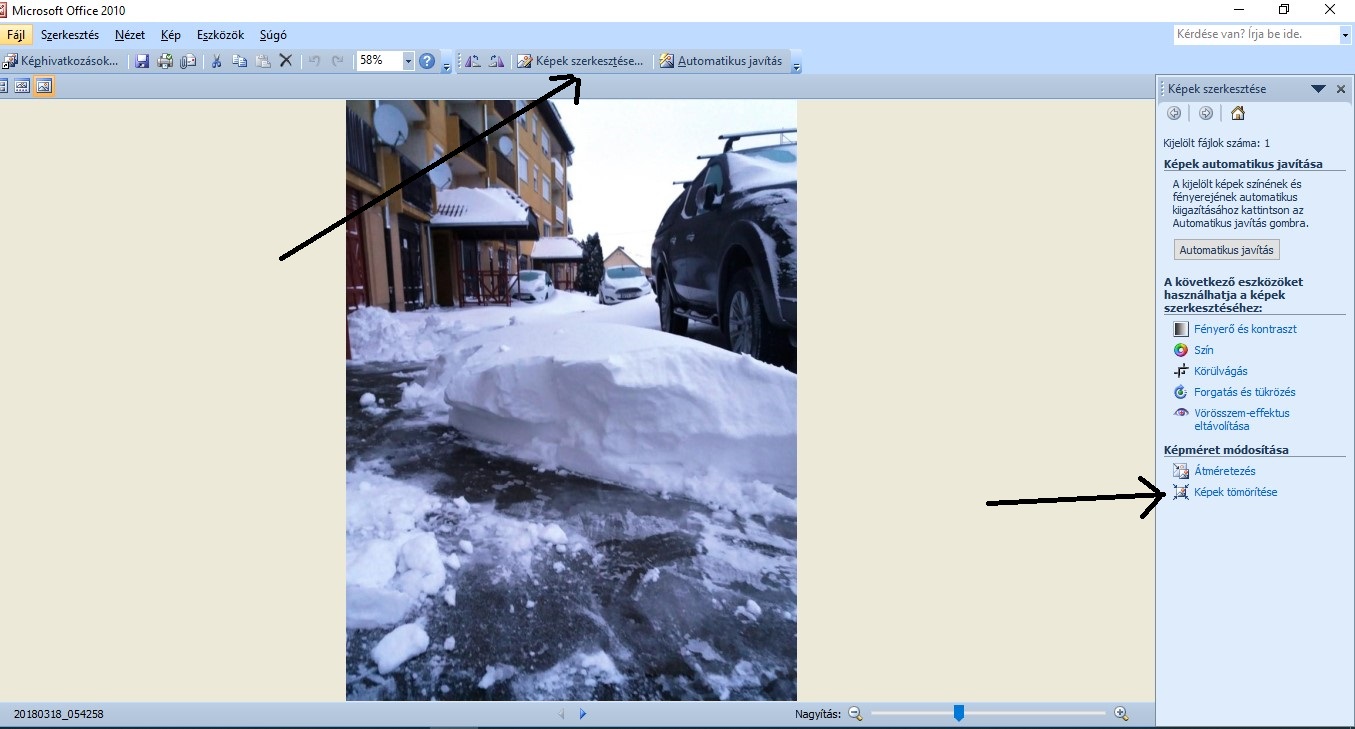Open the Képek szerkesztése pane title dropdown arrow
Viewport: 1355px width, 729px height.
click(x=1318, y=89)
